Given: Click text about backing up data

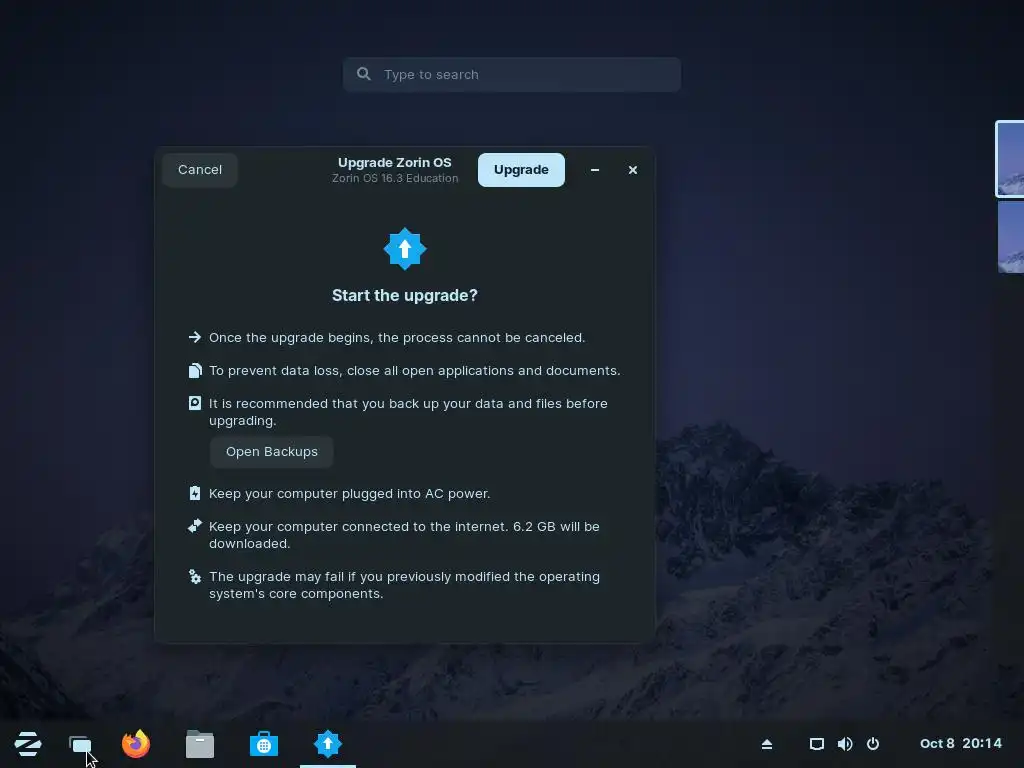Looking at the screenshot, I should point(408,412).
